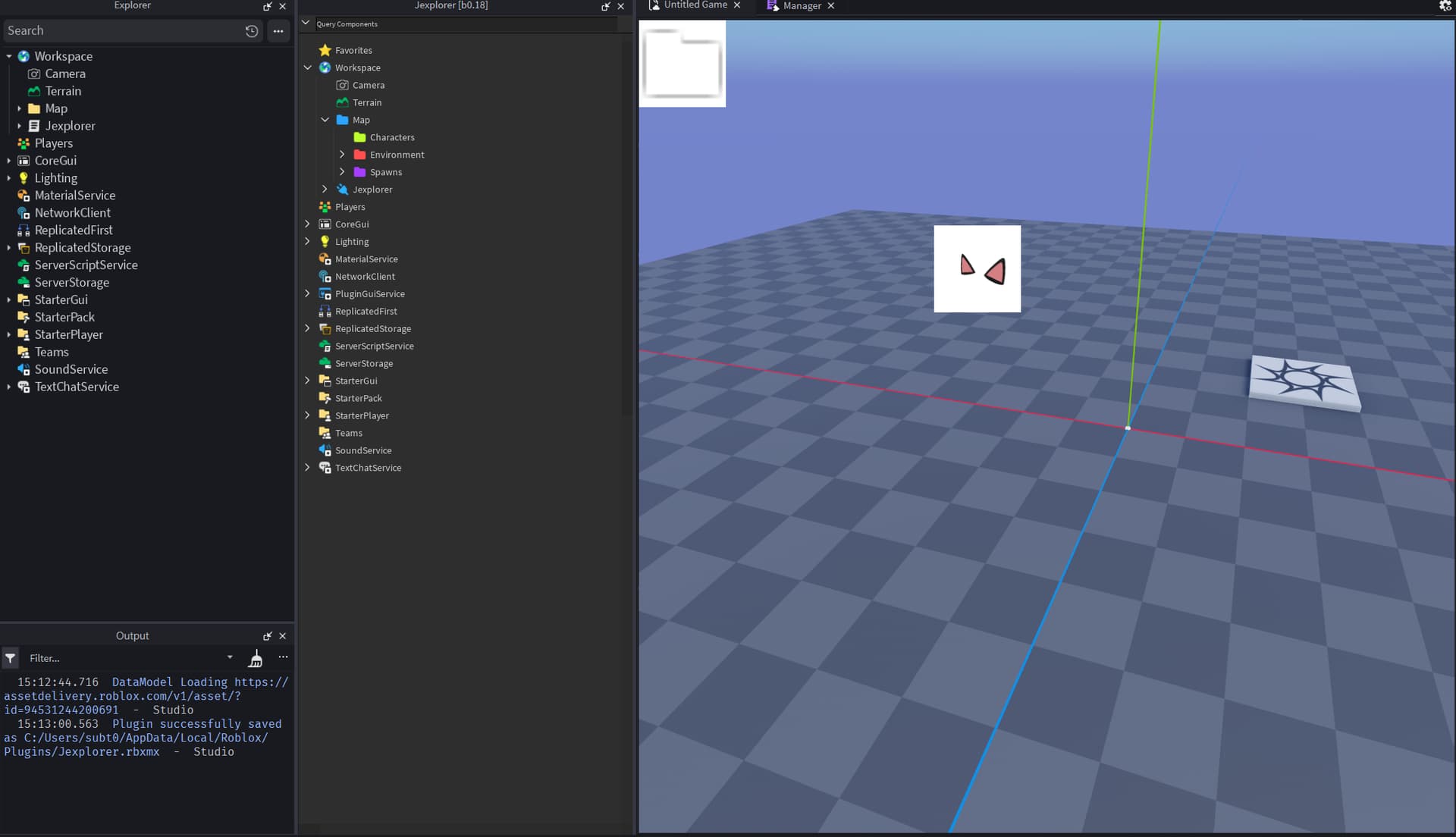Undock the Output panel pop-out icon
Screen dimensions: 1456x837
[267, 636]
